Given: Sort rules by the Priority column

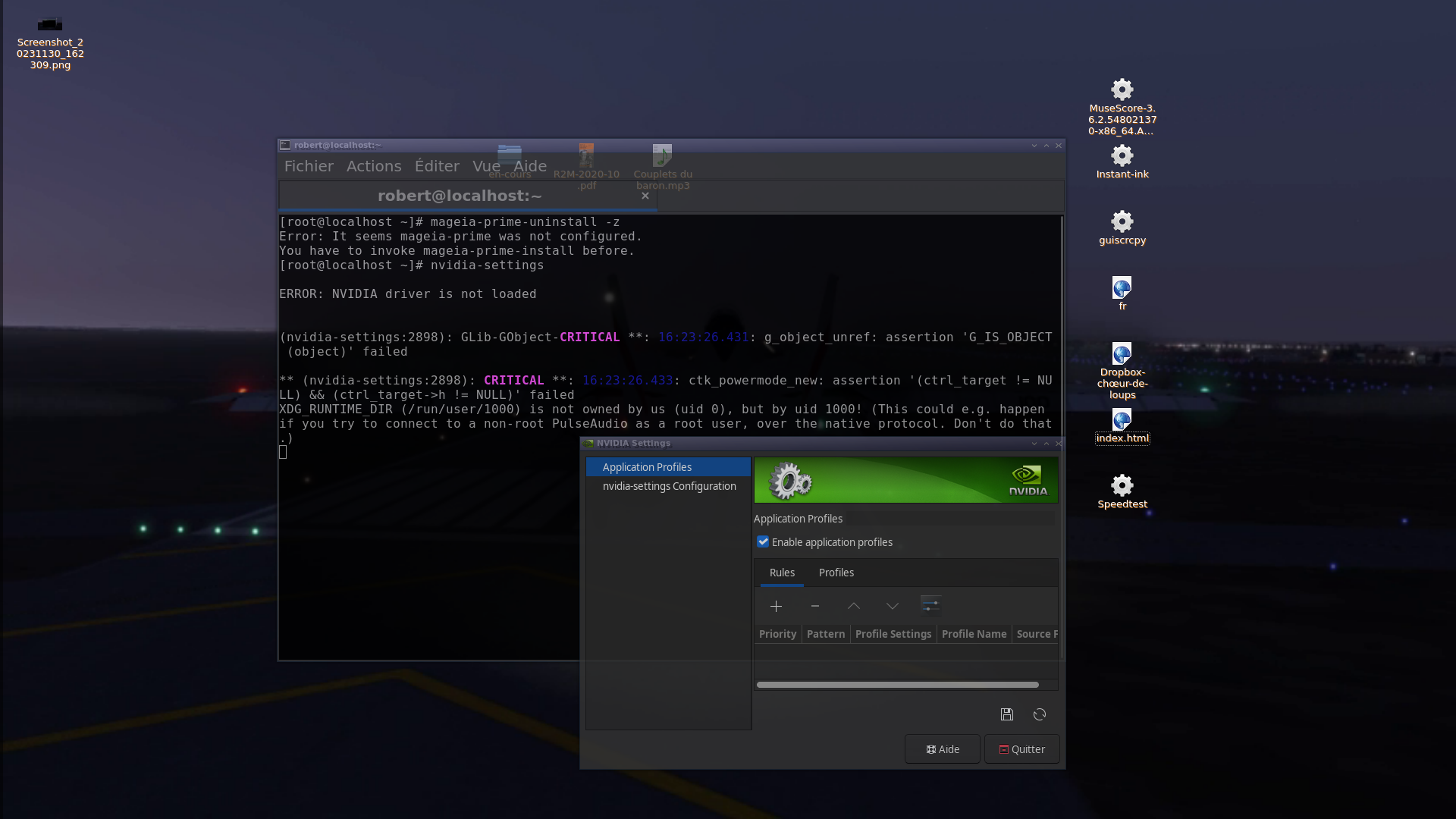Looking at the screenshot, I should (x=778, y=634).
